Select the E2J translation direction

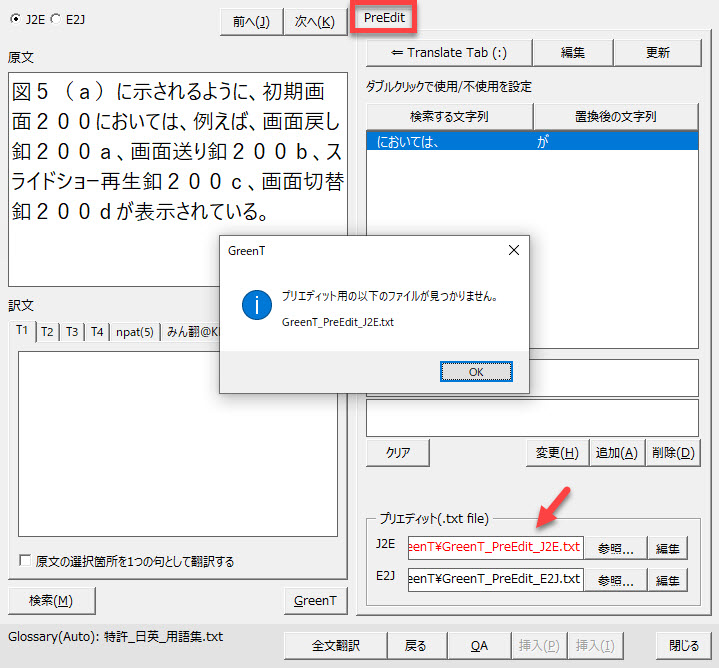(x=55, y=18)
